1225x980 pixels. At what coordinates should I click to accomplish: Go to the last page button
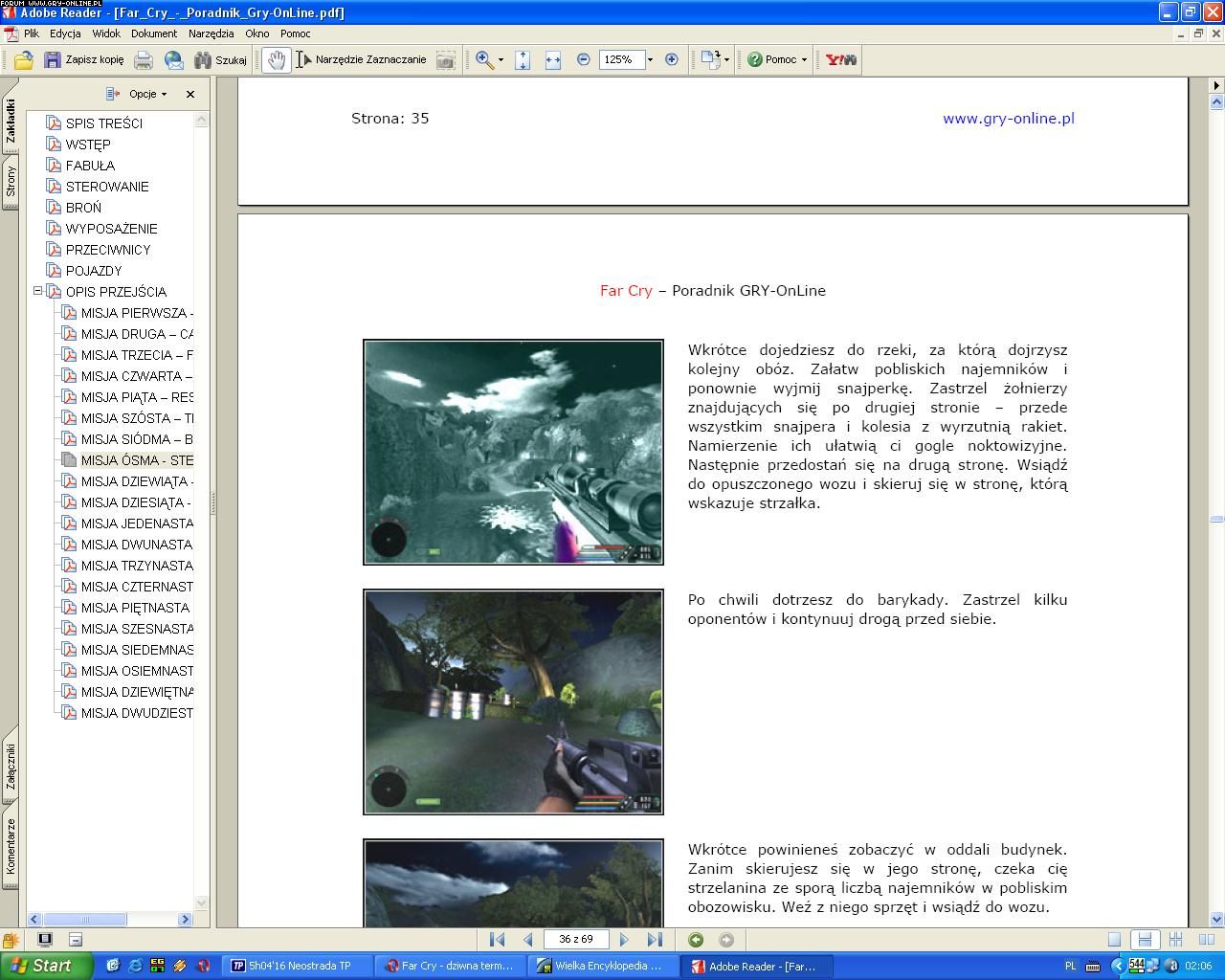655,940
